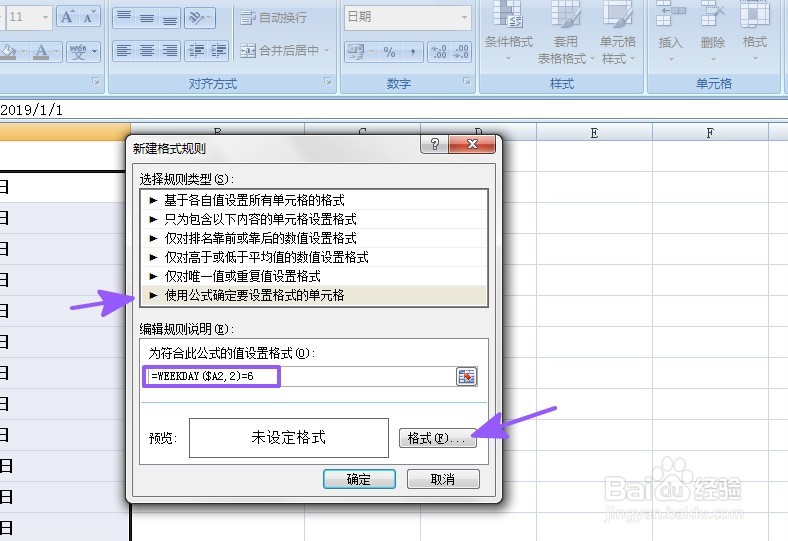This screenshot has height=541, width=788.
Task: Open 数字 number dialog launcher
Action: (466, 81)
